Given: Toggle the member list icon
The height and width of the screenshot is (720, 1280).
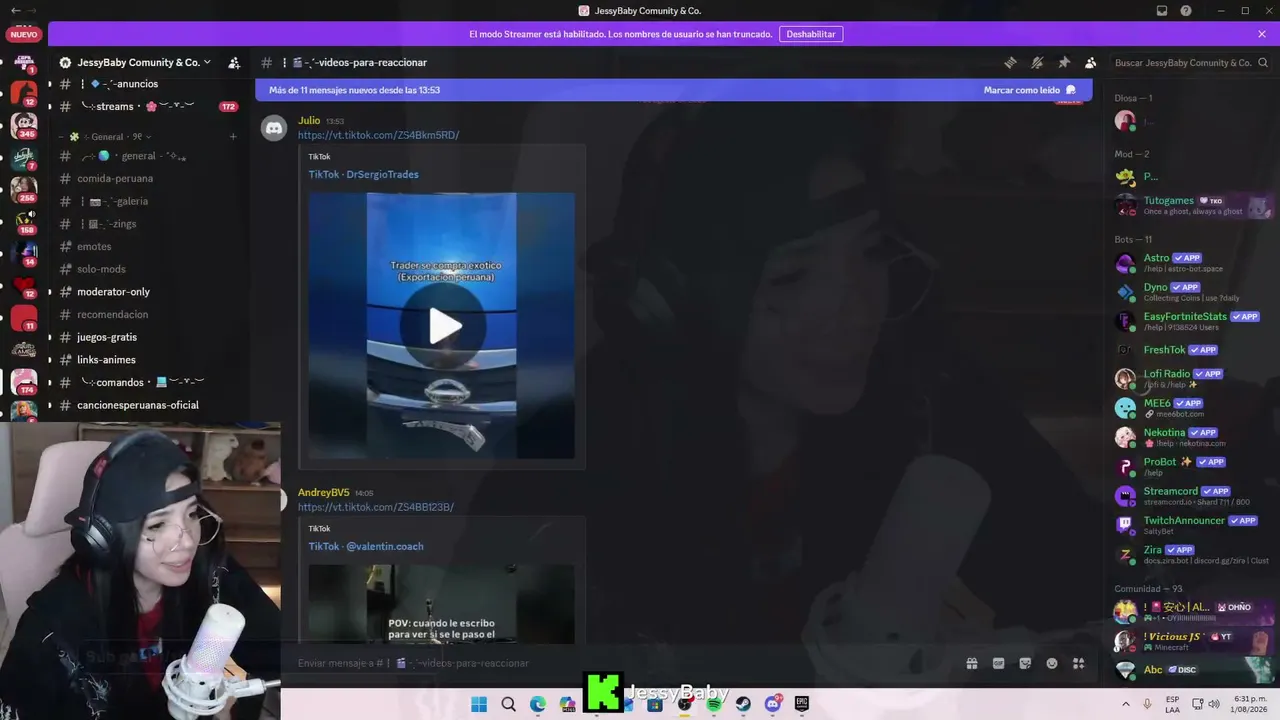Looking at the screenshot, I should pyautogui.click(x=1090, y=62).
